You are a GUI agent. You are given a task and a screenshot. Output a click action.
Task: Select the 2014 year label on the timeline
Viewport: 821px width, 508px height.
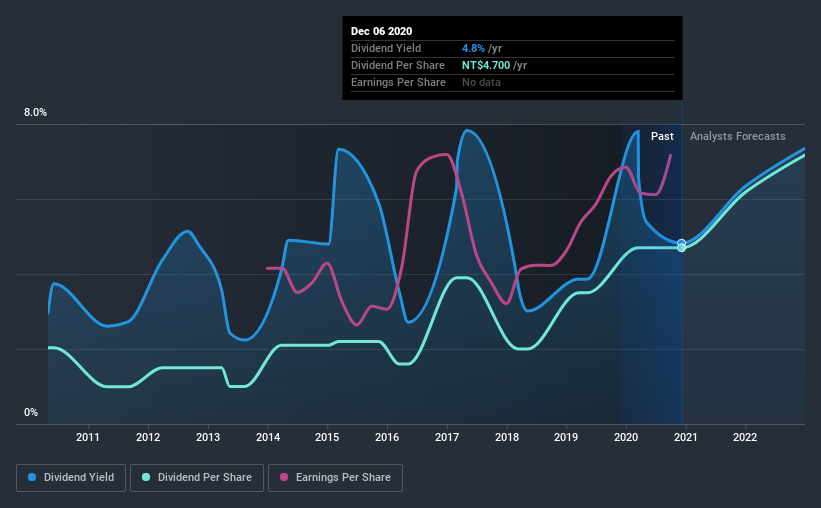coord(268,437)
